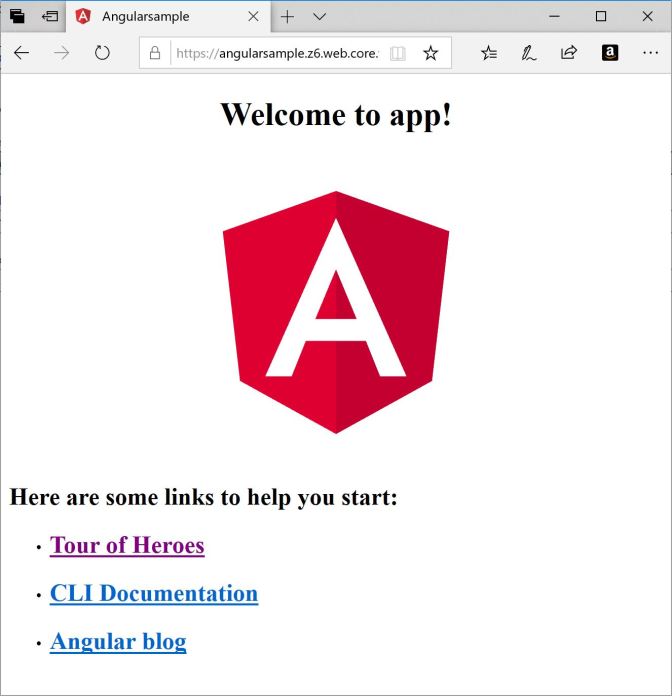Click 'Here are some links to help you start:' text
This screenshot has width=672, height=696.
pos(203,497)
